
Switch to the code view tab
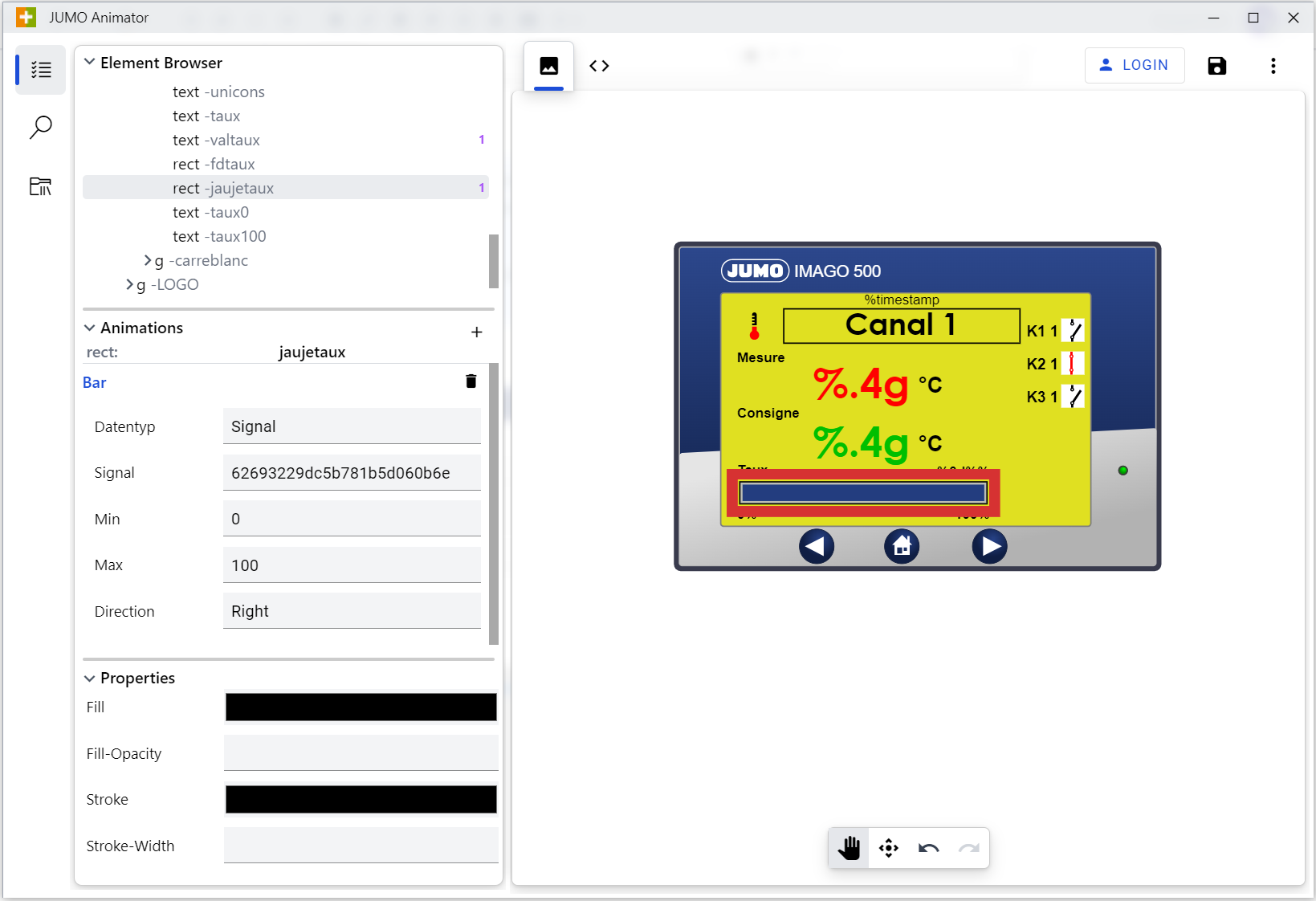click(599, 66)
